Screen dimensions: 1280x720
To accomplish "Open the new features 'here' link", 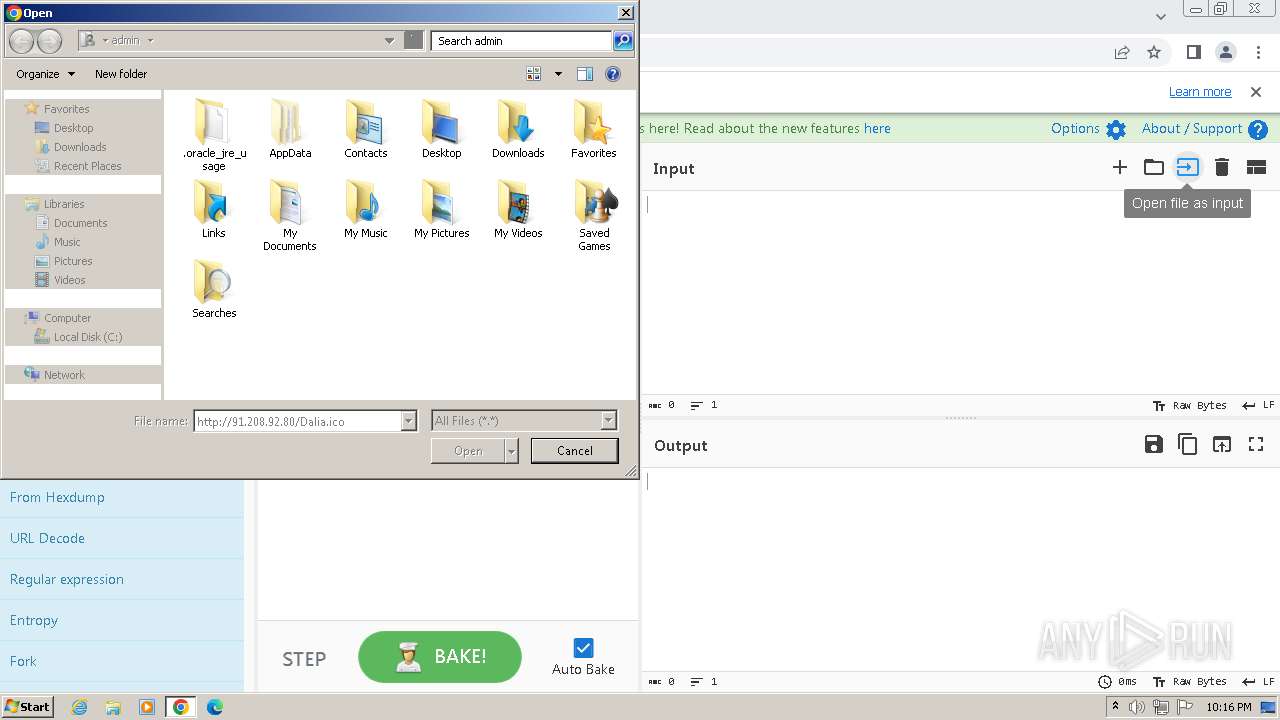I will (877, 129).
